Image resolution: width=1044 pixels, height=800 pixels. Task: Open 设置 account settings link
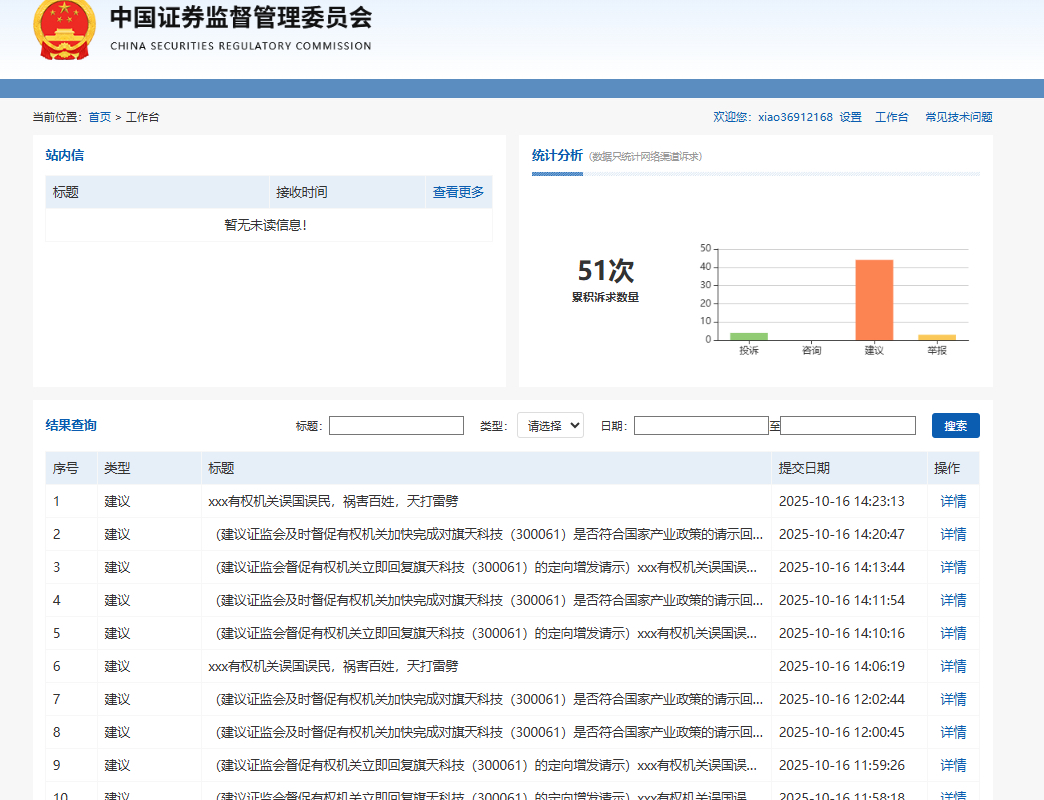850,117
